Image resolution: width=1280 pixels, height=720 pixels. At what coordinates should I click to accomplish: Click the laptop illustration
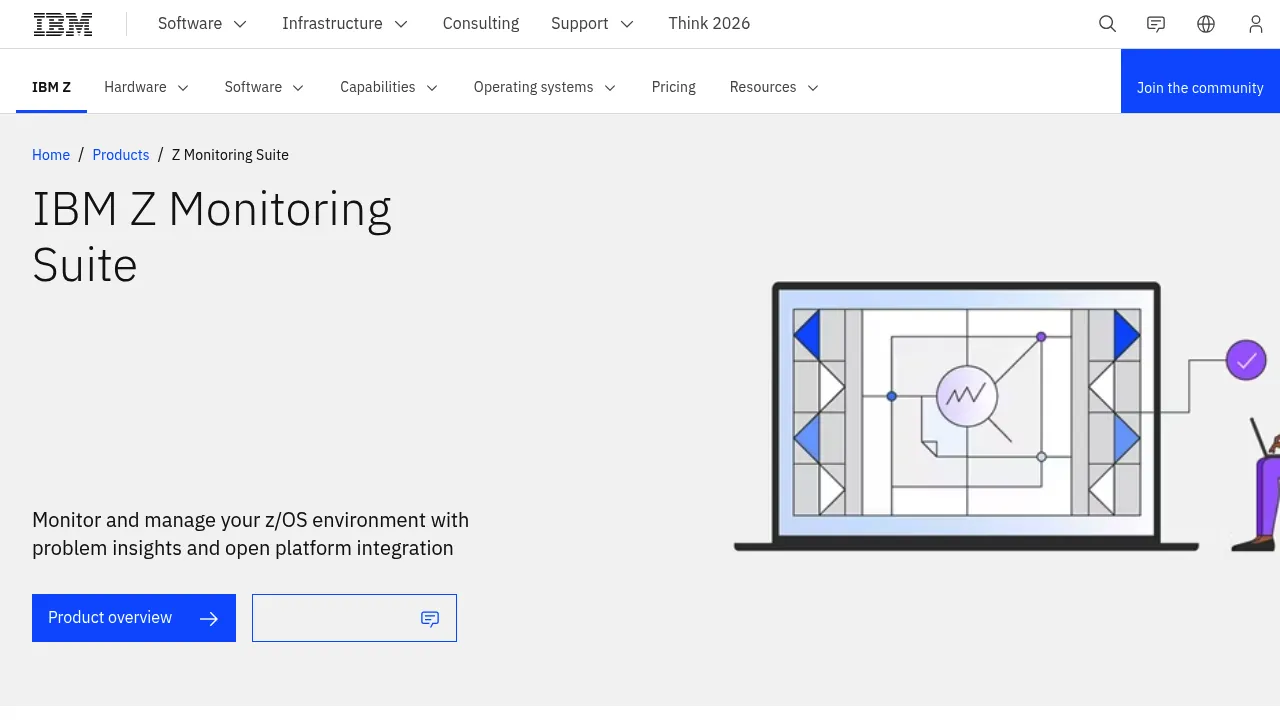click(966, 416)
